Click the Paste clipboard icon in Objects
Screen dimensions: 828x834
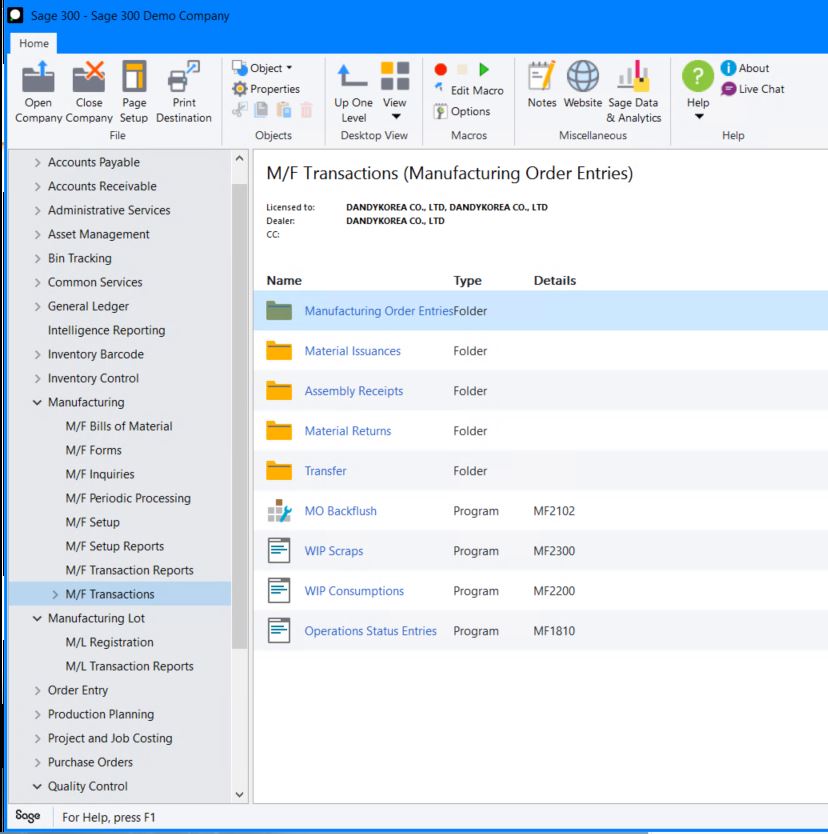pyautogui.click(x=283, y=110)
